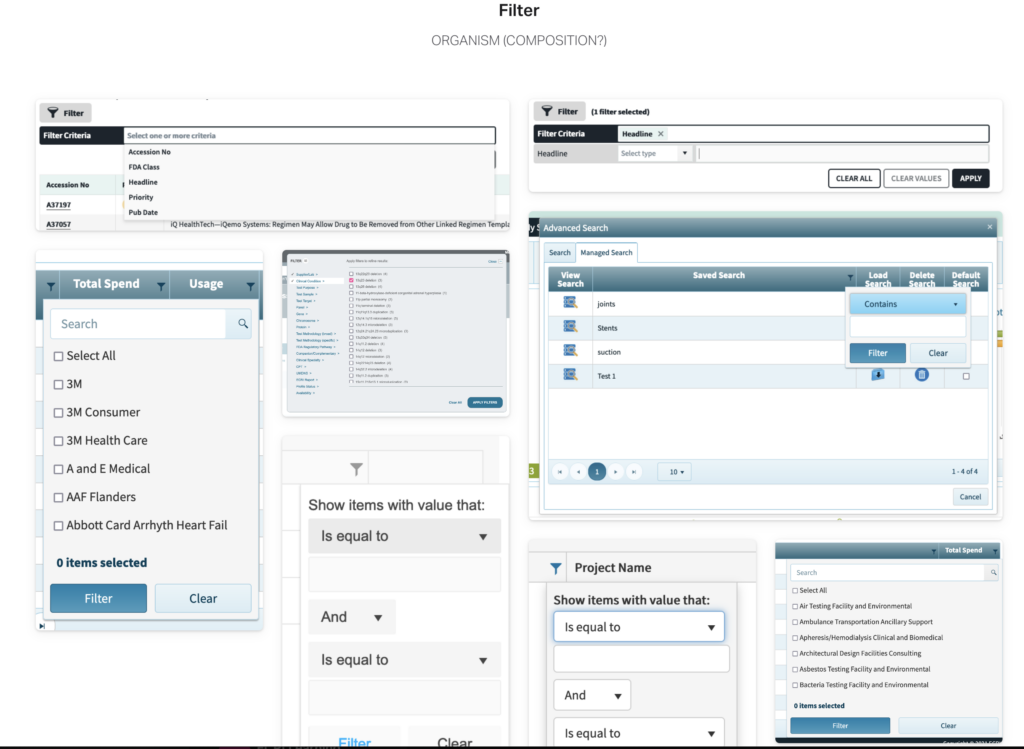Click the filter funnel beside Project Name
This screenshot has width=1024, height=749.
(x=556, y=568)
